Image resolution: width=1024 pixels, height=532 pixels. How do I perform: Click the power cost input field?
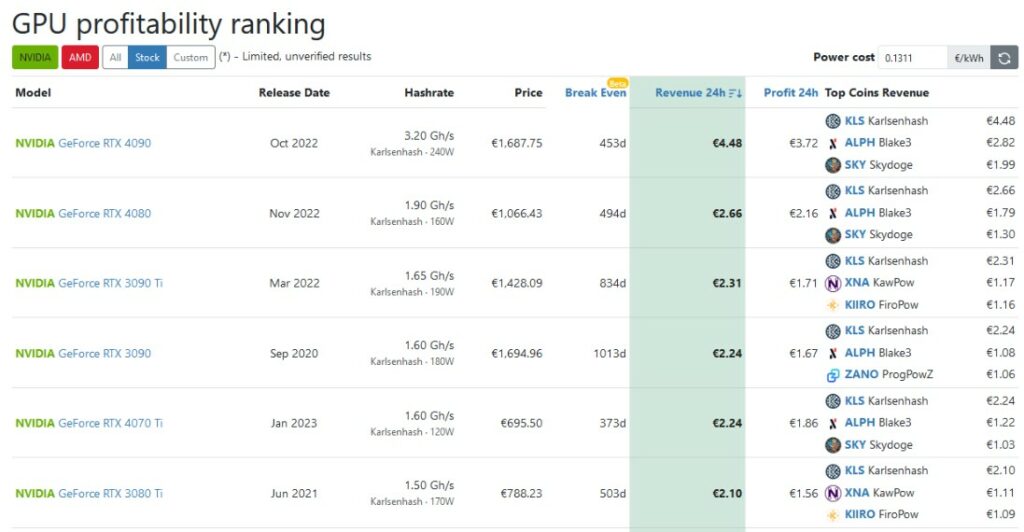pyautogui.click(x=912, y=57)
